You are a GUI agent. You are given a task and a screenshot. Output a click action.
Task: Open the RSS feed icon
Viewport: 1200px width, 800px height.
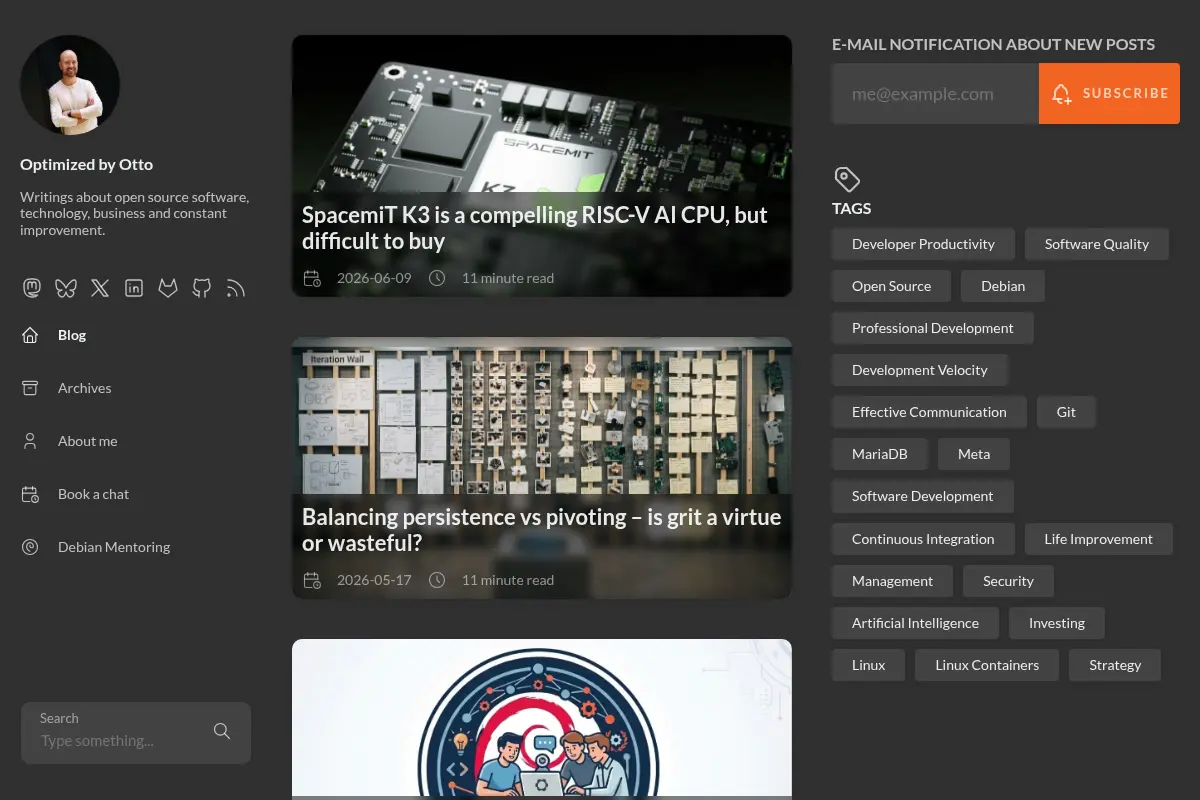pos(236,288)
